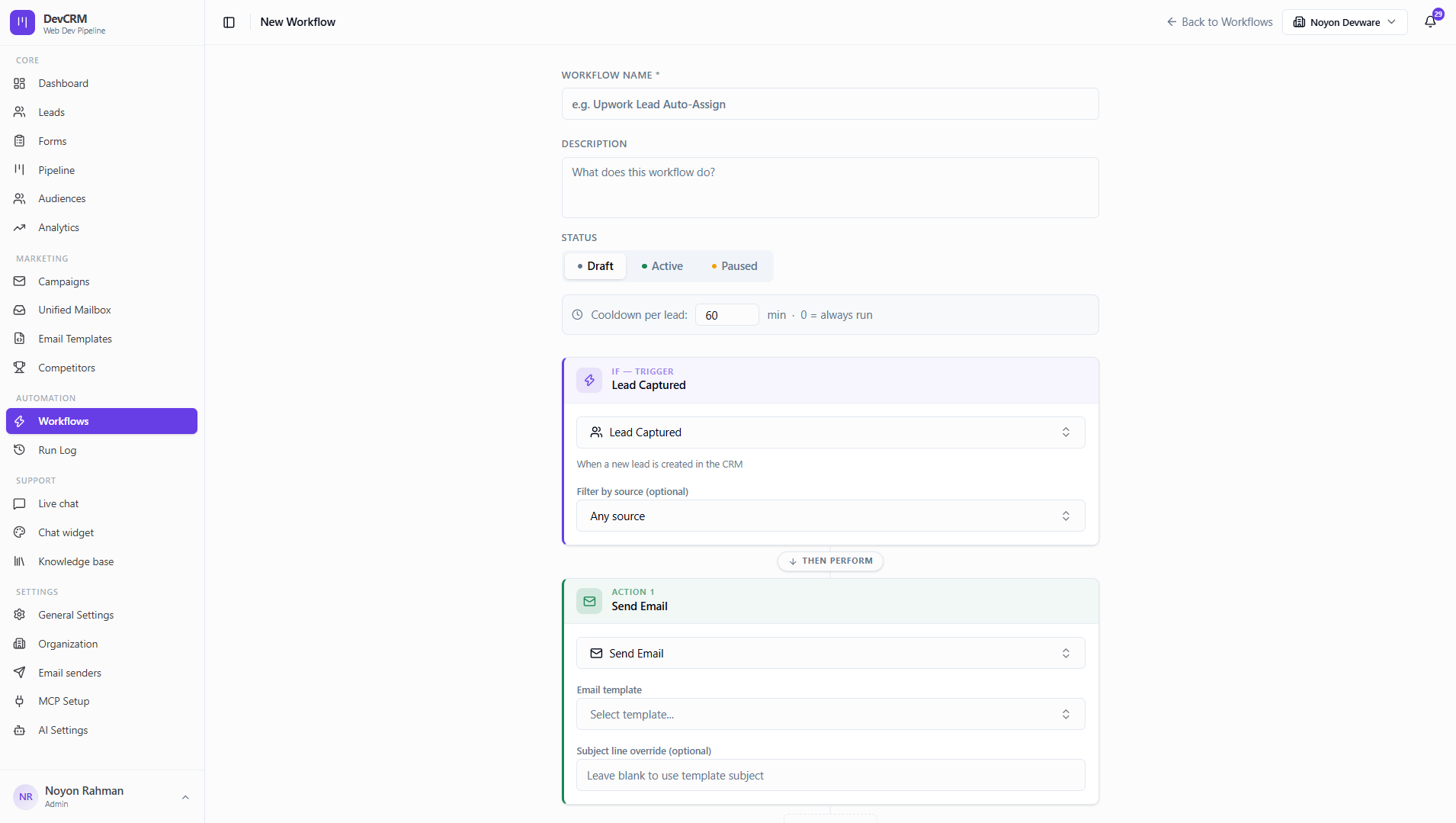Open the Pipeline page
The height and width of the screenshot is (823, 1456).
click(102, 170)
